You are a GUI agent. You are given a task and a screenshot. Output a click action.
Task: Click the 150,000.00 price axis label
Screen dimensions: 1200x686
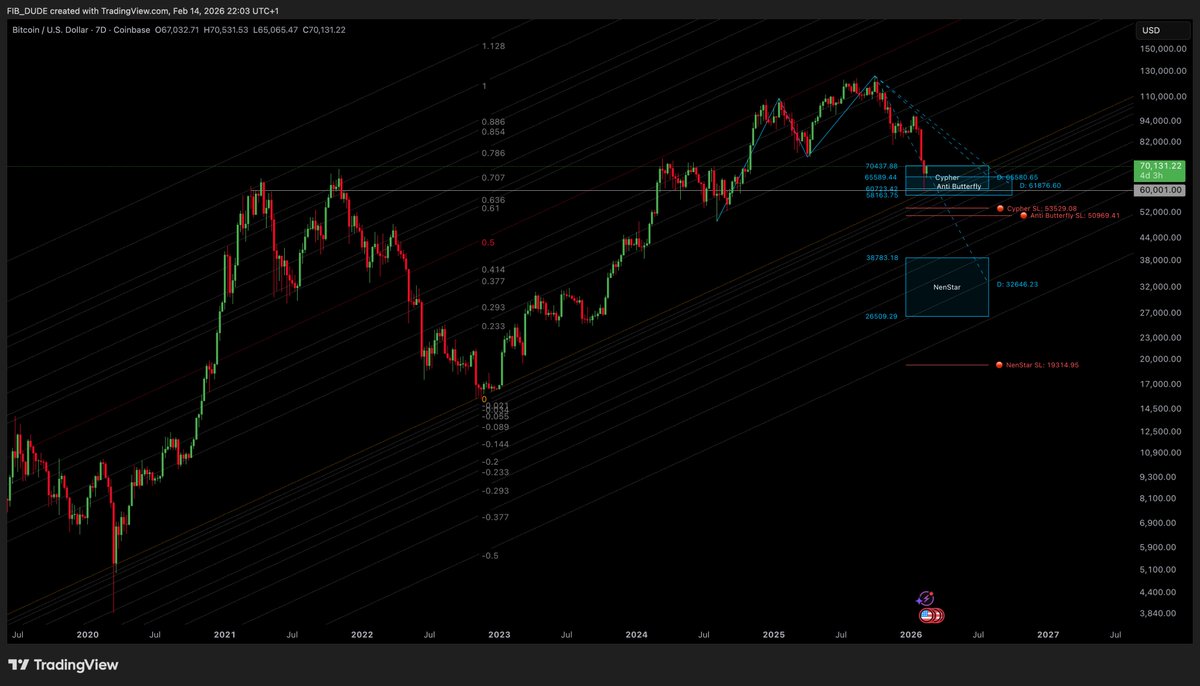(1161, 49)
